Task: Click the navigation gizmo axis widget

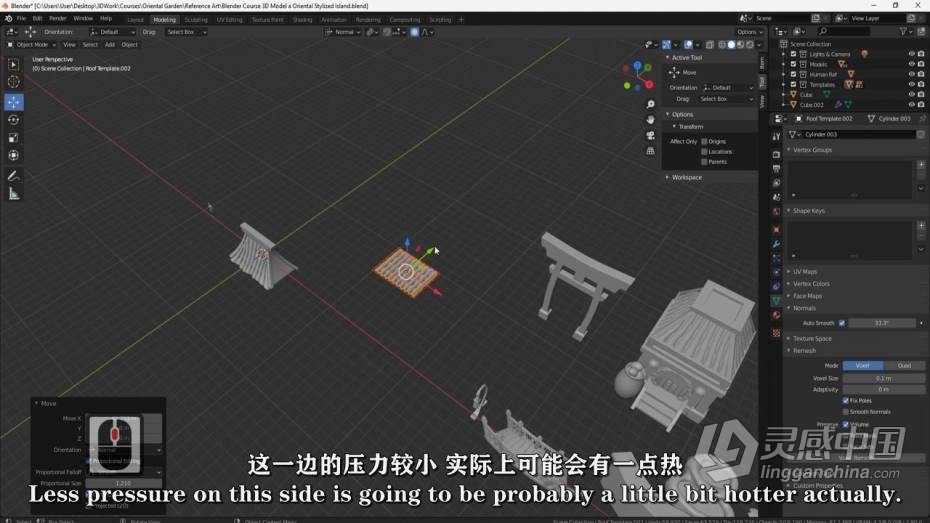Action: 638,76
